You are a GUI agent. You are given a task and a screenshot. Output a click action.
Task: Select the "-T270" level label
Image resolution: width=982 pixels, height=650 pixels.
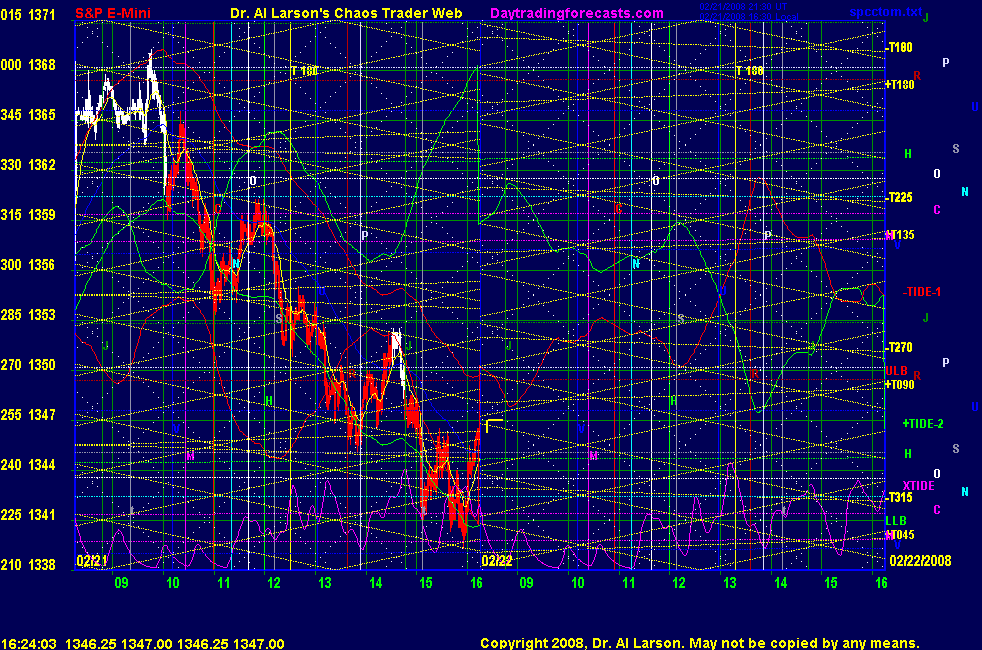899,348
